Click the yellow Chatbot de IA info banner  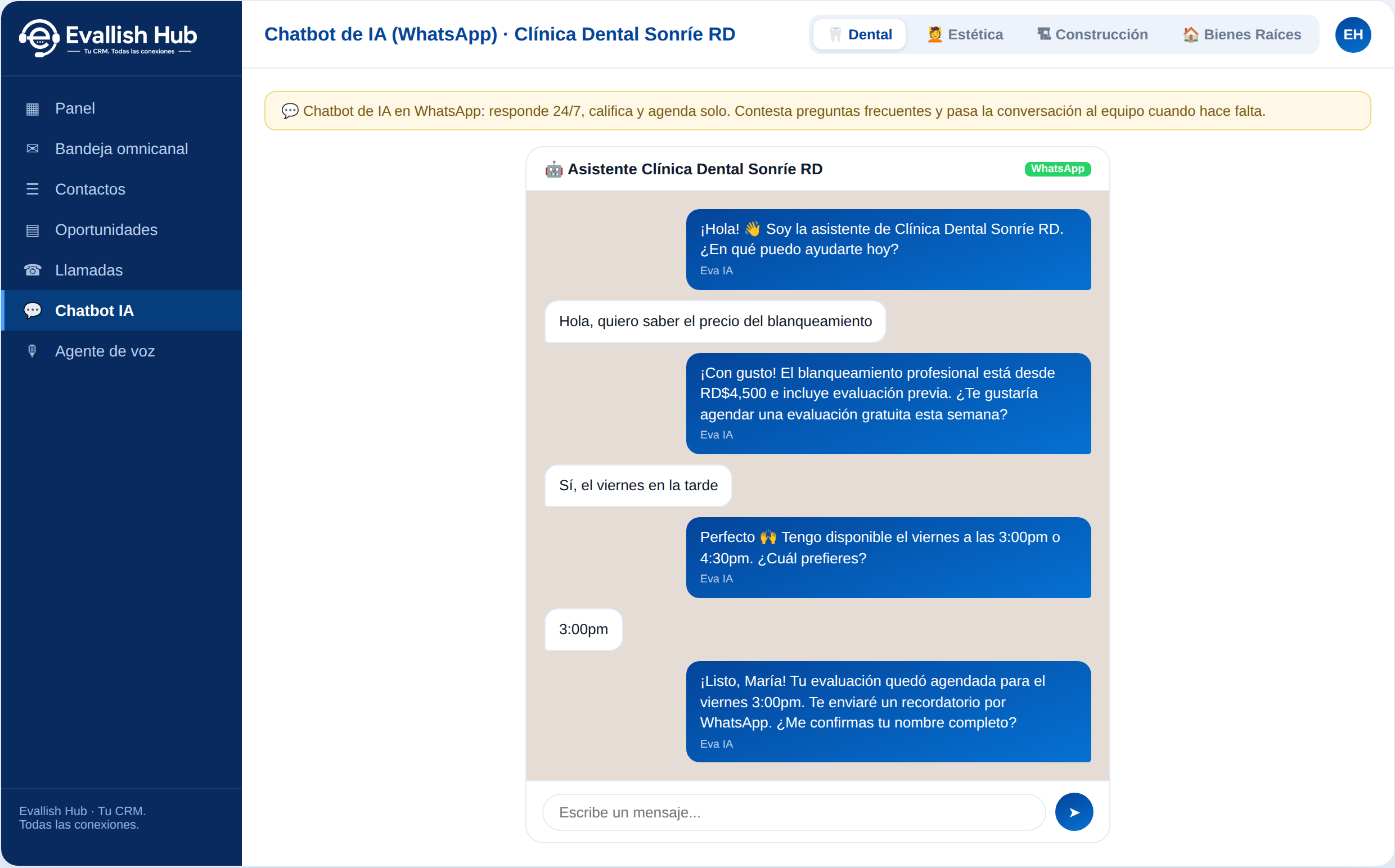coord(817,111)
